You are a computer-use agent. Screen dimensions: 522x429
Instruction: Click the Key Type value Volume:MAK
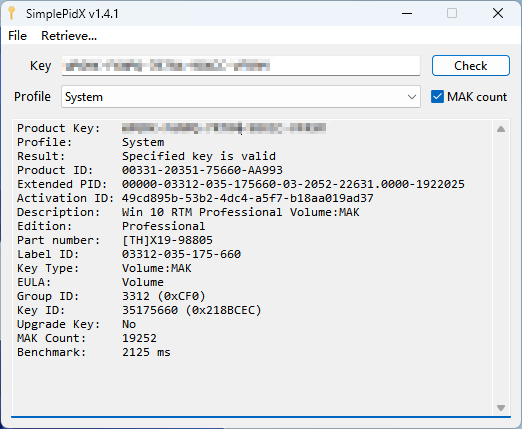point(157,268)
